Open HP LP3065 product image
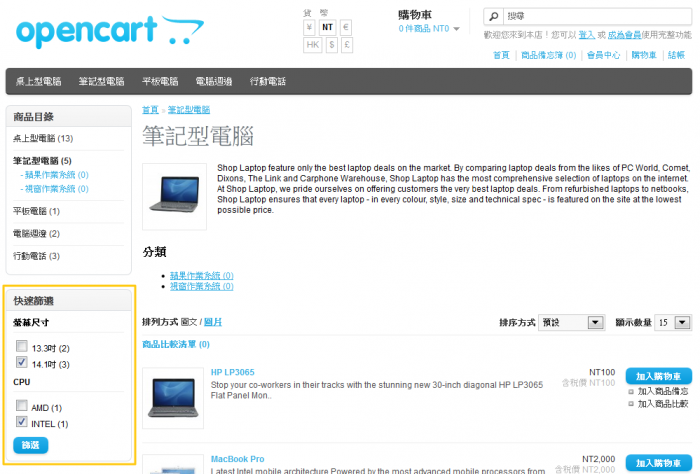Viewport: 700px width, 474px height. 173,399
